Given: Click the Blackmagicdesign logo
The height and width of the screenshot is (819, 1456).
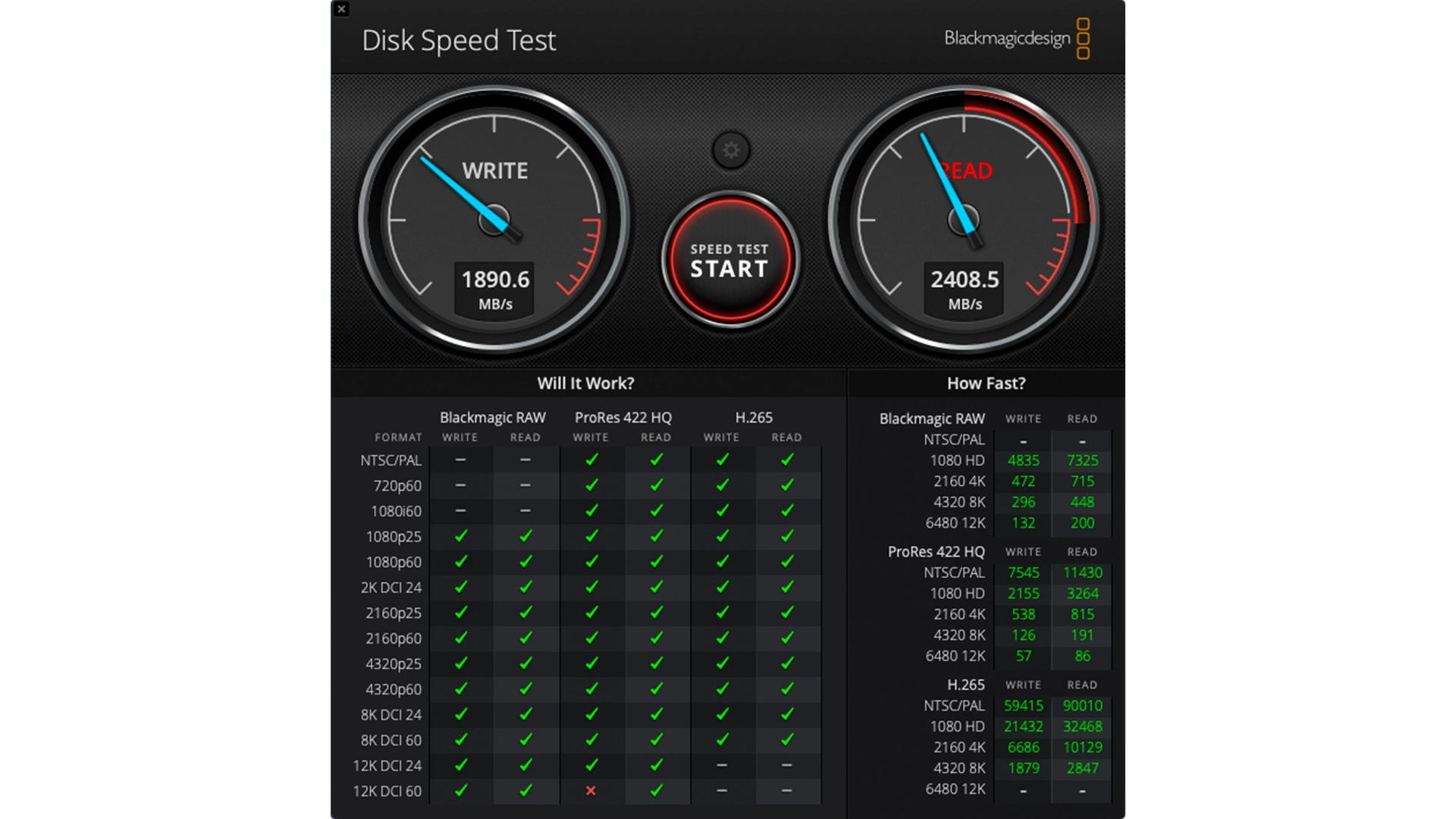Looking at the screenshot, I should pyautogui.click(x=1017, y=38).
